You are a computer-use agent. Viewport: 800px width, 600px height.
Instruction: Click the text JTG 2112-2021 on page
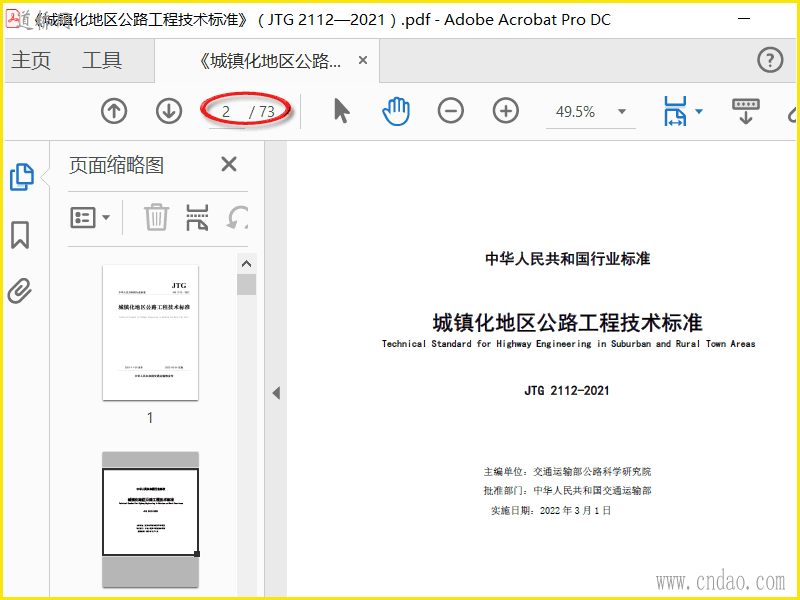pos(567,391)
